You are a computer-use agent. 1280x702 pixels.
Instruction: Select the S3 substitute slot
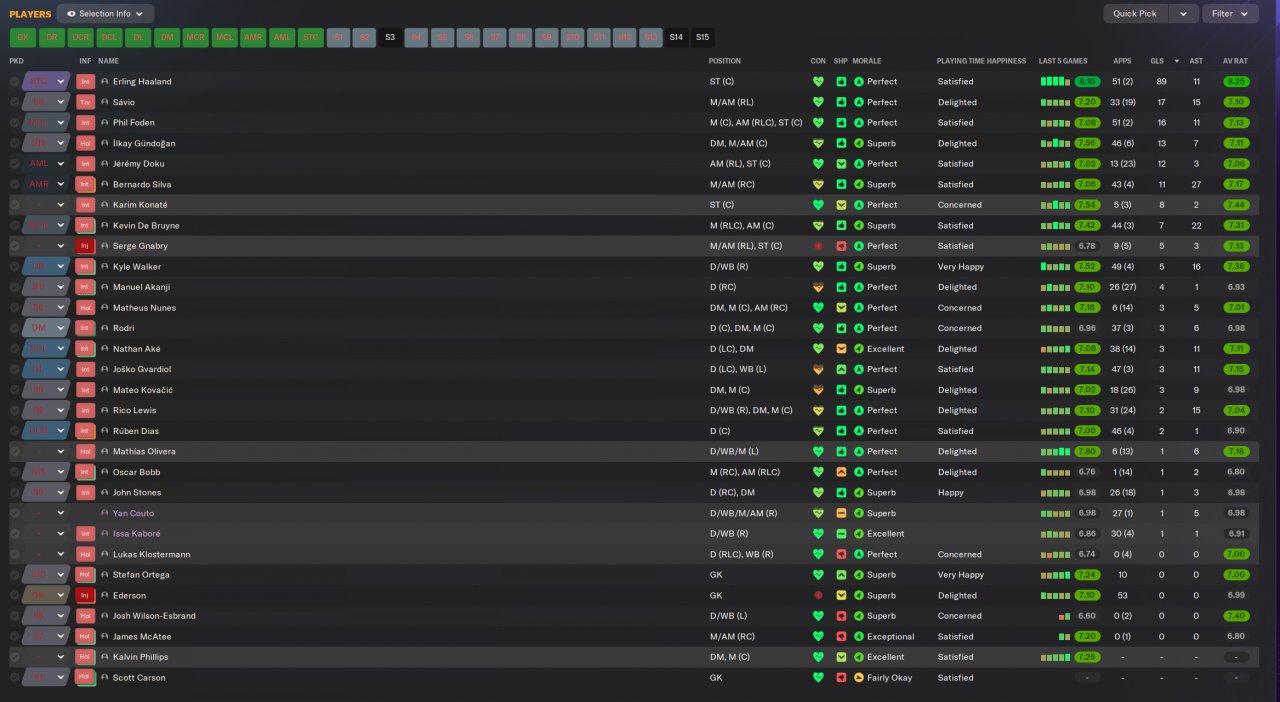pos(390,38)
